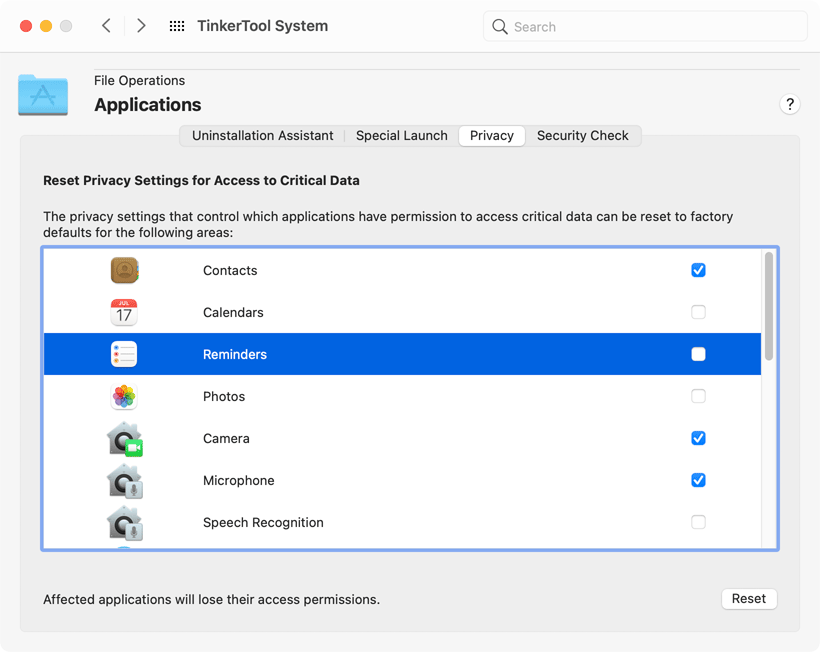Check the Reminders checkbox
This screenshot has height=652, width=820.
[698, 354]
